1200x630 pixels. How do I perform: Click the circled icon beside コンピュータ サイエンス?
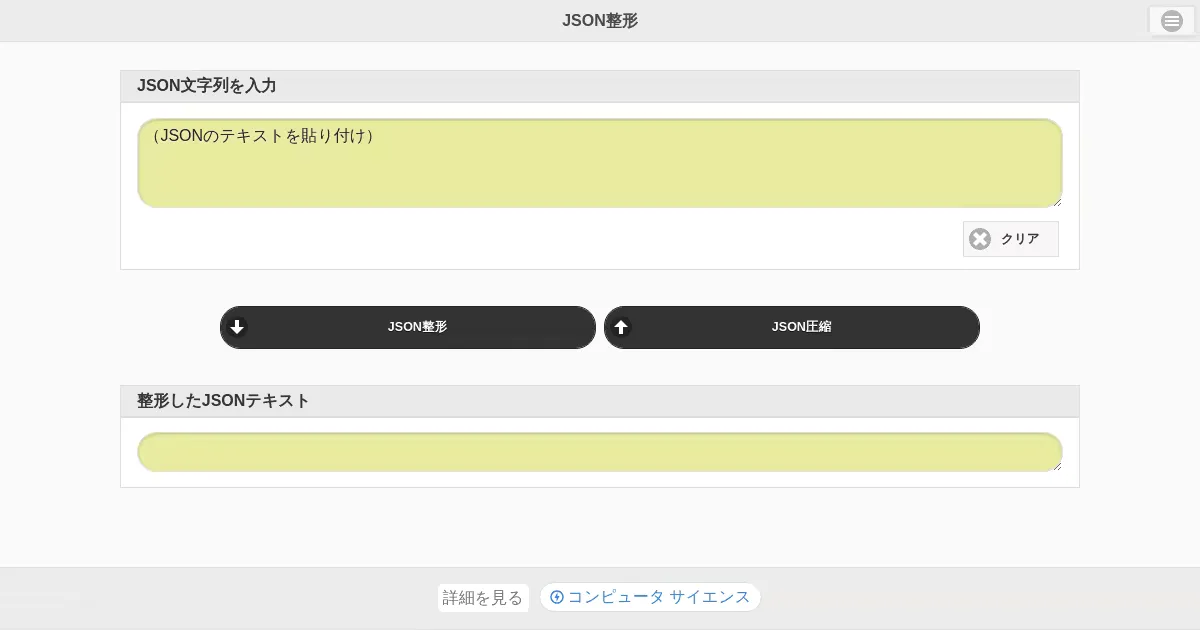click(557, 597)
